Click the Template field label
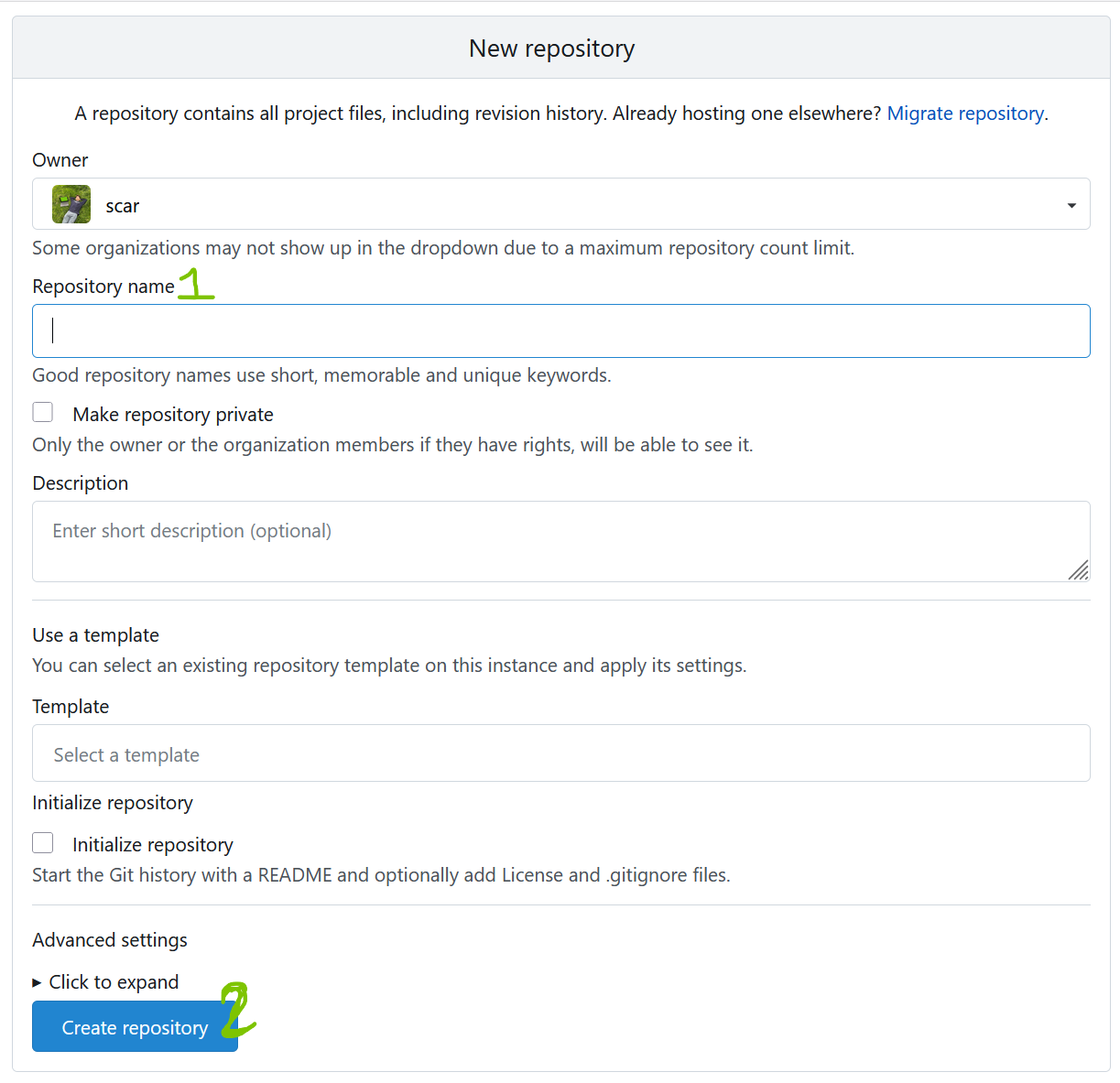The height and width of the screenshot is (1083, 1120). (71, 707)
